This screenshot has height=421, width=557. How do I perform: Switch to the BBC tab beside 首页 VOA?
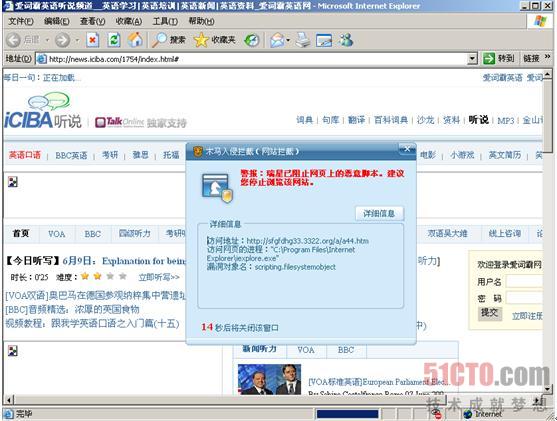click(x=92, y=234)
